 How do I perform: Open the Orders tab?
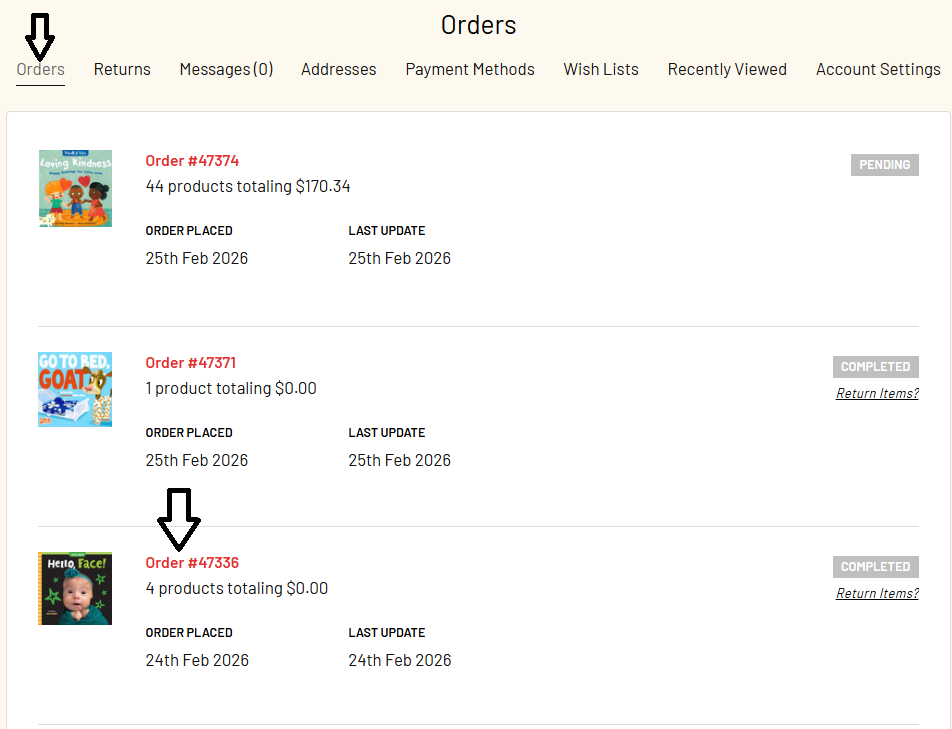click(41, 70)
